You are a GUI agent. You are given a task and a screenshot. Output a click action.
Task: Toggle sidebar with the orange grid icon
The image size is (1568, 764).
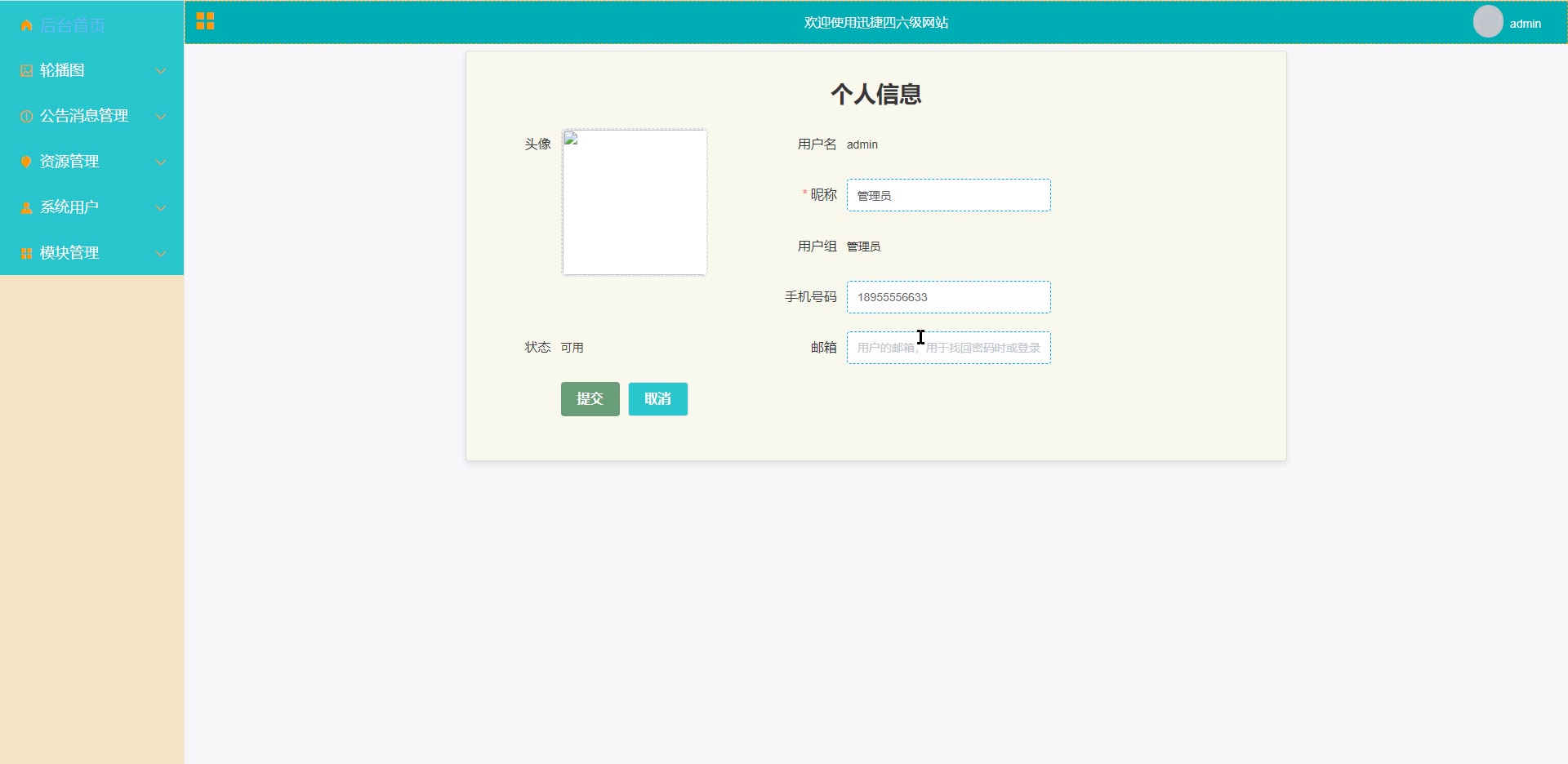[x=205, y=21]
